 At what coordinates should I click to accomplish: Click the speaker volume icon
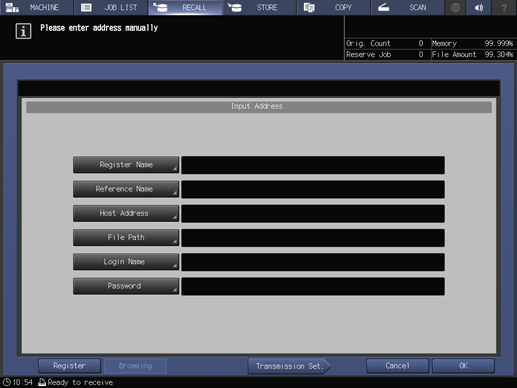pyautogui.click(x=479, y=7)
